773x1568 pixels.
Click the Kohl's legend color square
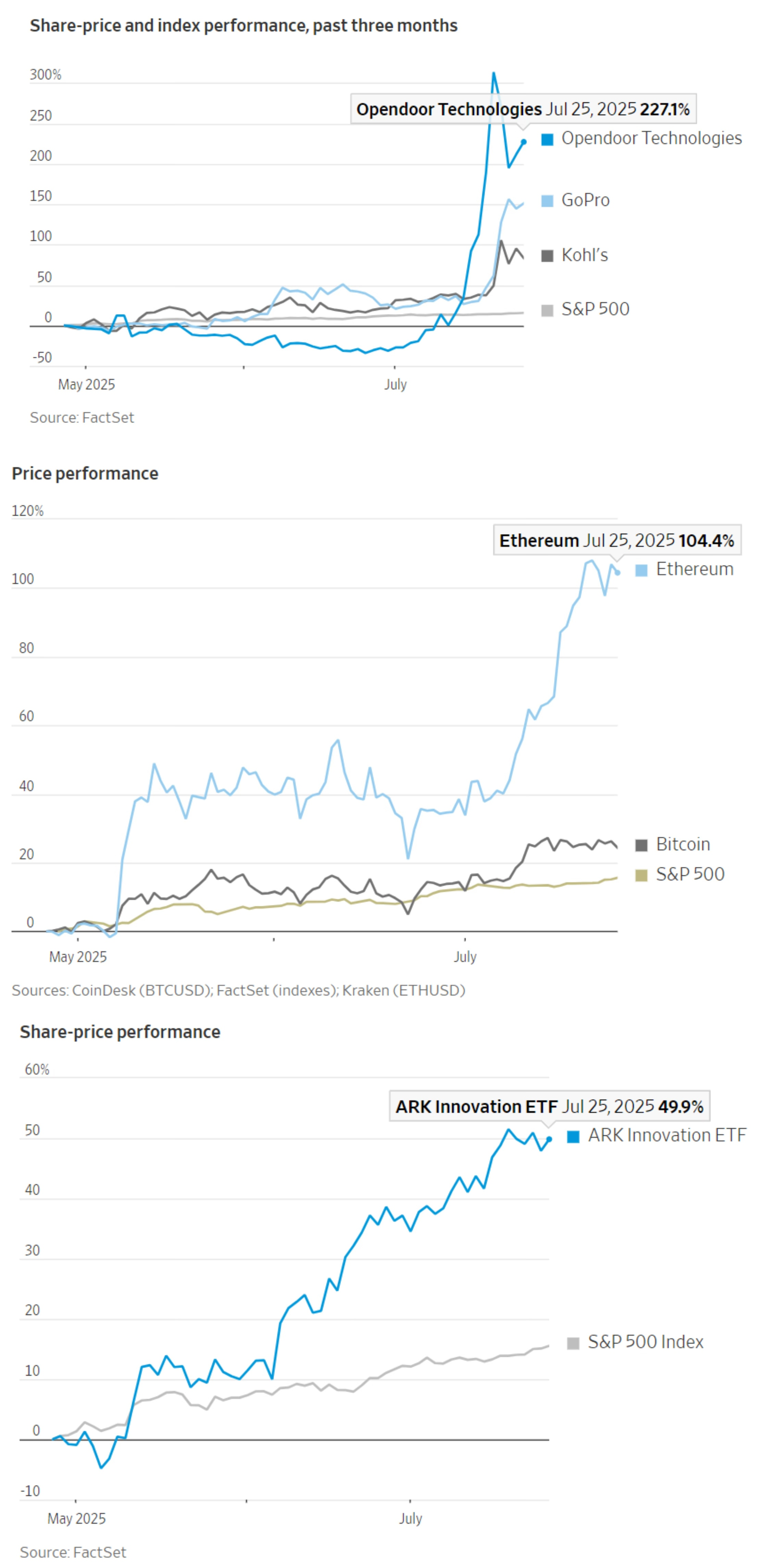pos(547,256)
